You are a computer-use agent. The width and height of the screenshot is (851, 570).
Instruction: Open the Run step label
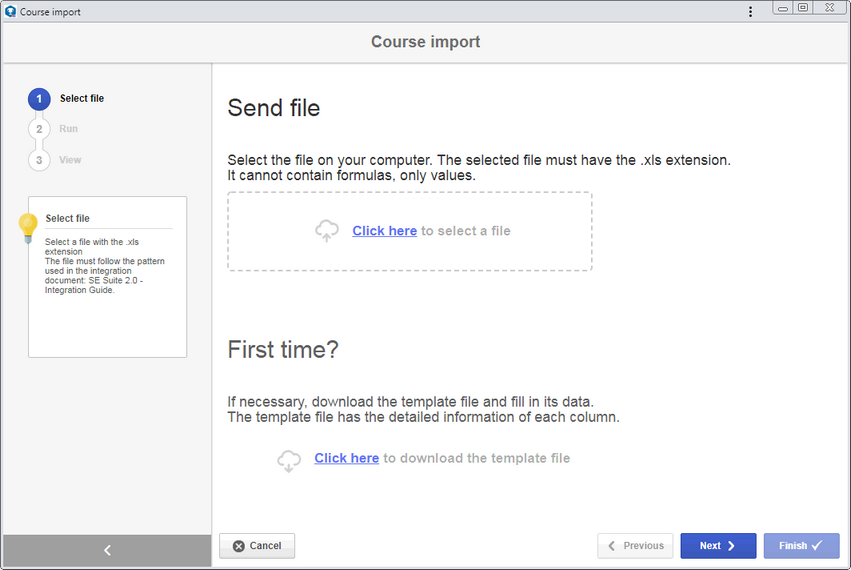(x=68, y=129)
